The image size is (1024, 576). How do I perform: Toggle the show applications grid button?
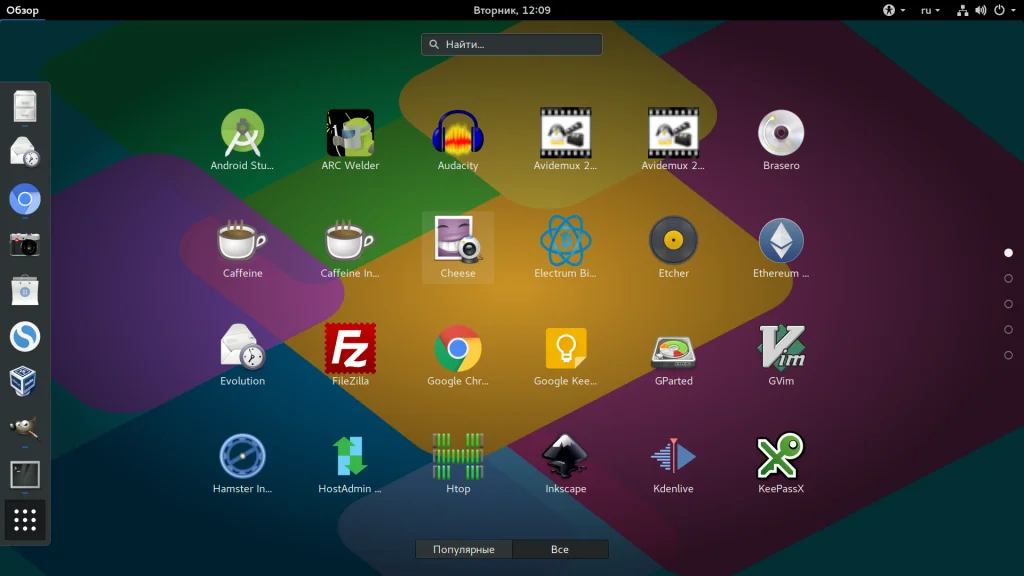tap(25, 520)
